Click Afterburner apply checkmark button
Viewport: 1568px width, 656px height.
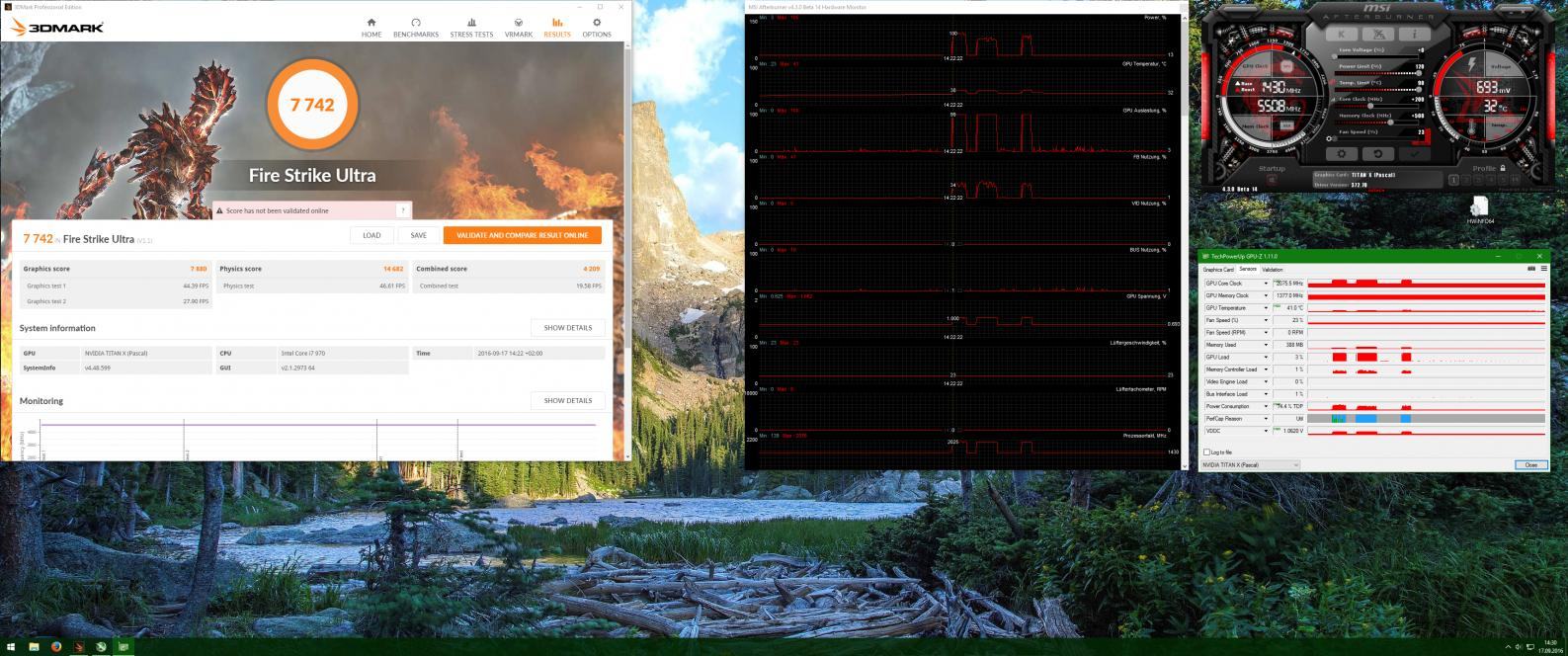pyautogui.click(x=1415, y=154)
